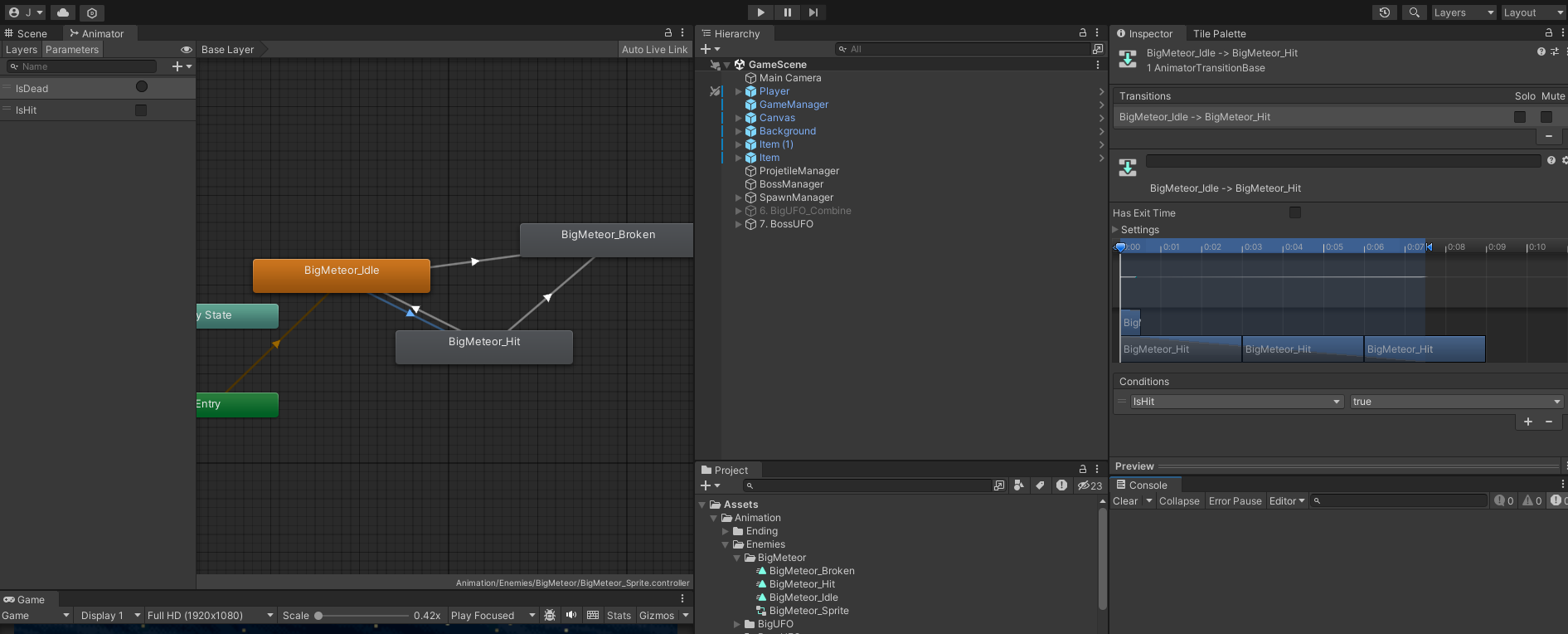Open the undo history icon
The width and height of the screenshot is (1568, 634).
point(1385,12)
